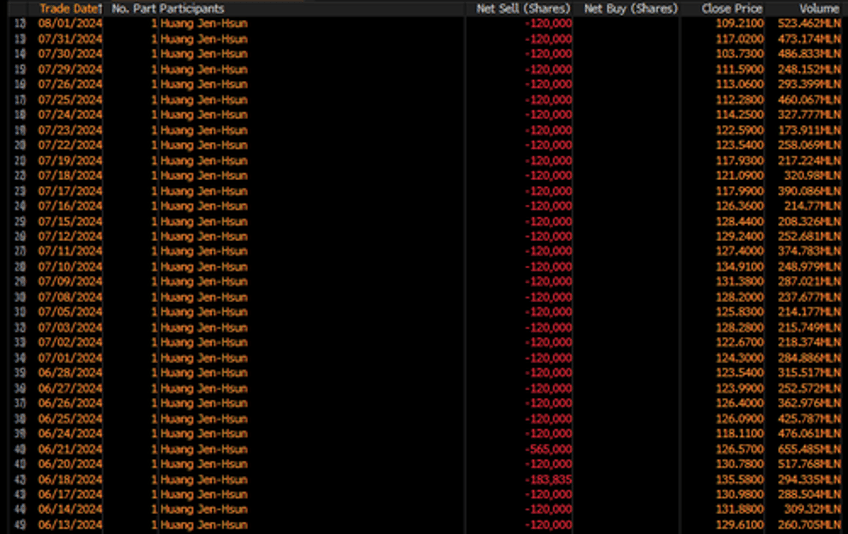Select volume 523.462MLN

tap(810, 23)
